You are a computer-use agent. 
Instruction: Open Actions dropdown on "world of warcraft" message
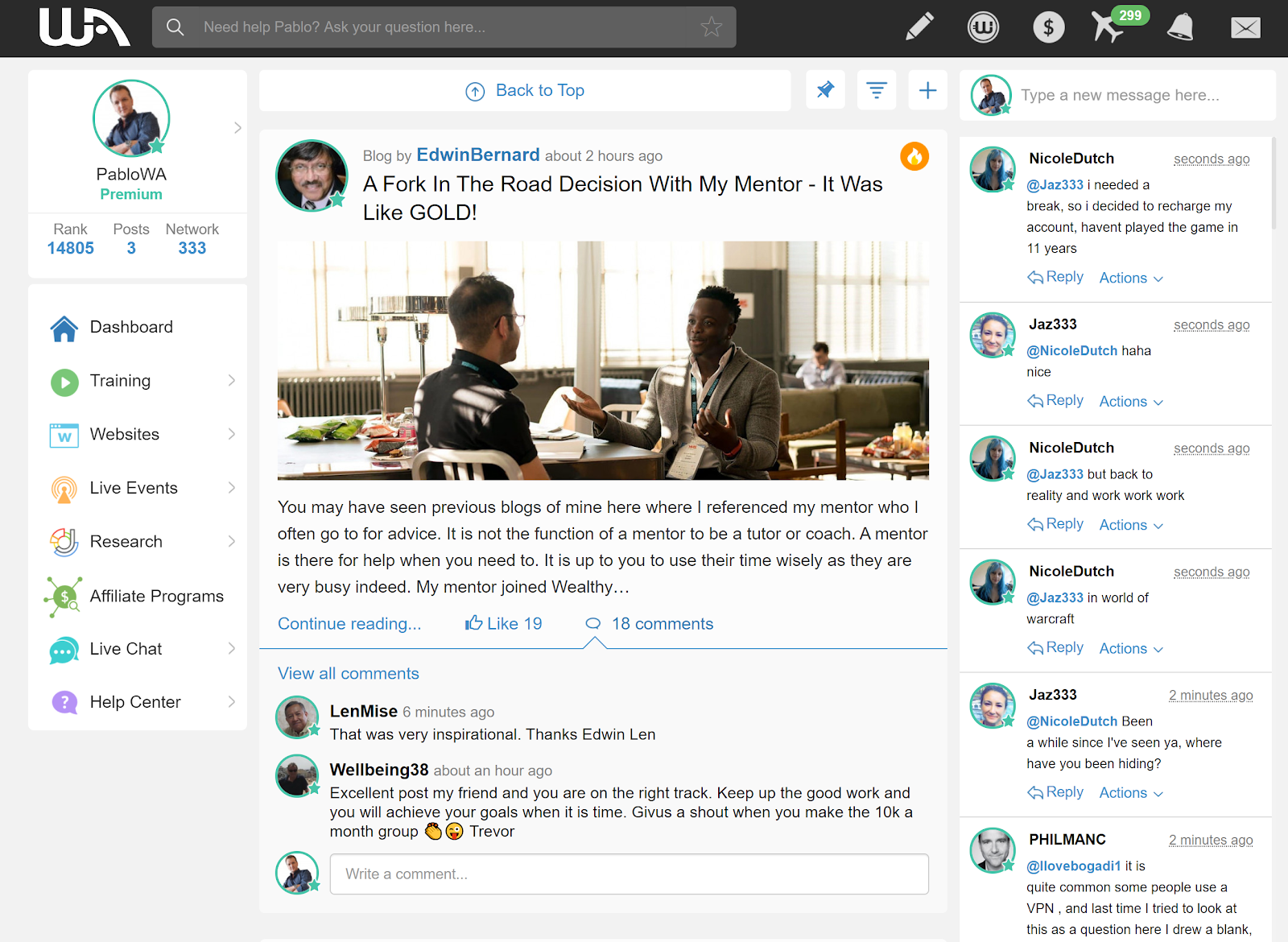tap(1131, 648)
